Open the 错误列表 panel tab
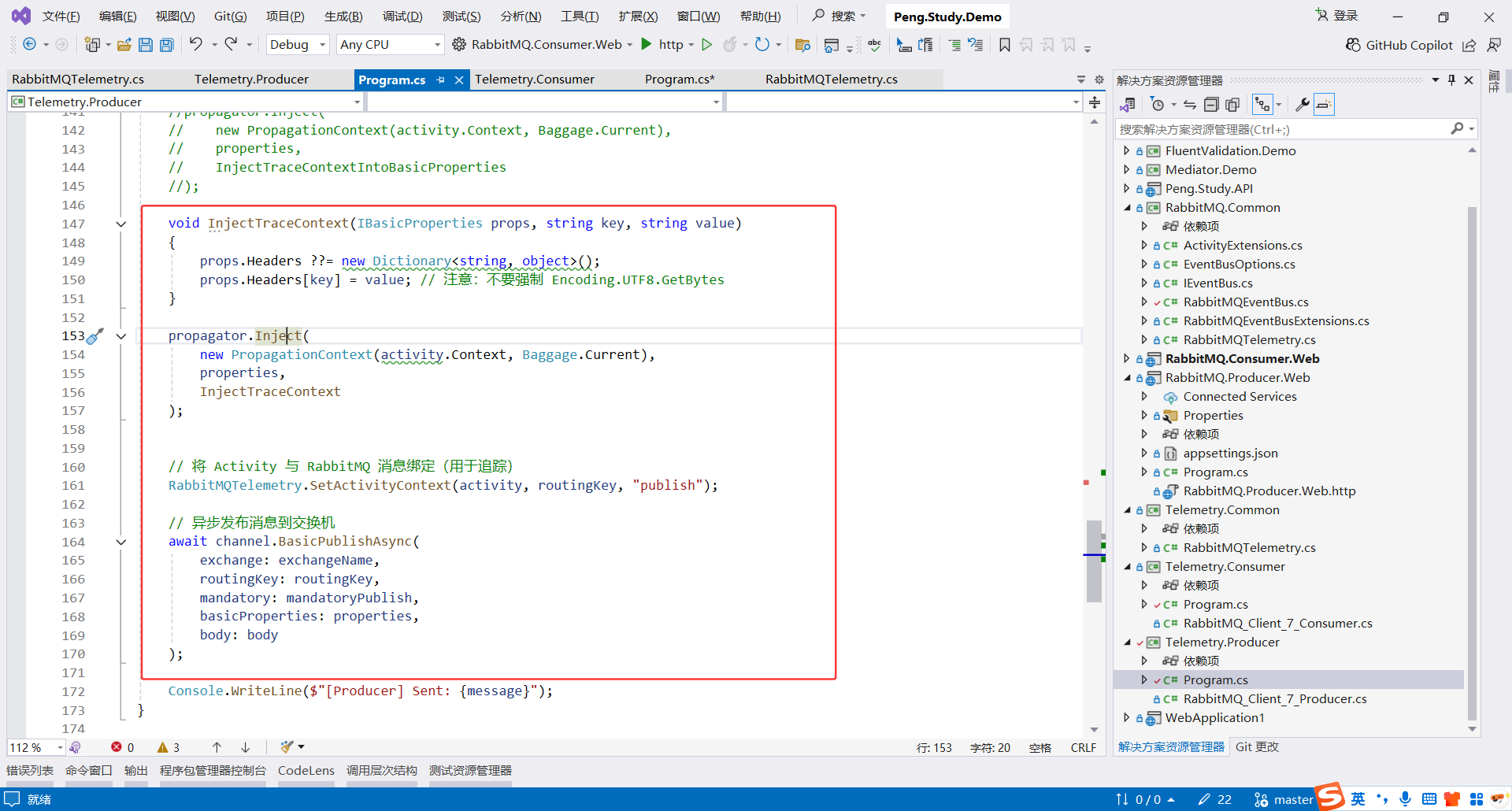The width and height of the screenshot is (1512, 811). click(x=30, y=771)
